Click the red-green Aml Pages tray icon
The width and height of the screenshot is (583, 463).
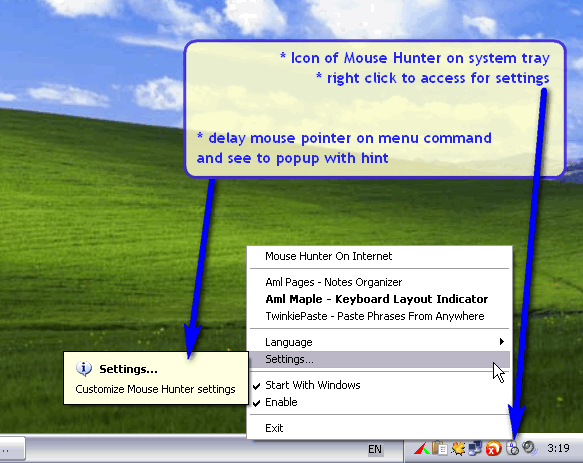pyautogui.click(x=422, y=448)
